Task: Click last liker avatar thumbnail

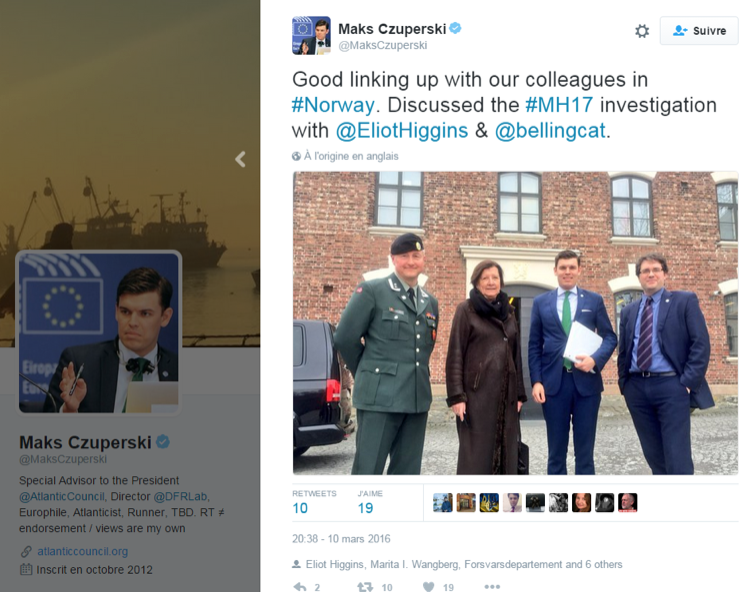Action: pyautogui.click(x=627, y=503)
